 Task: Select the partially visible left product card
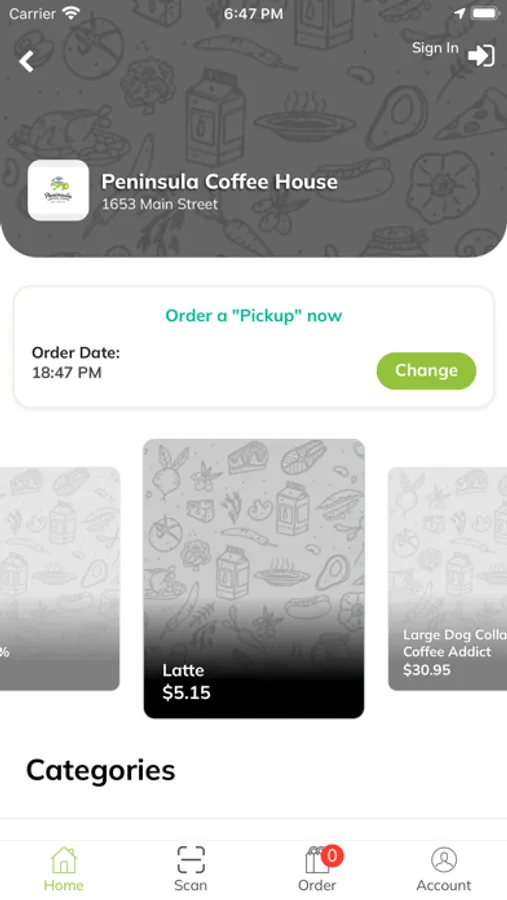60,579
